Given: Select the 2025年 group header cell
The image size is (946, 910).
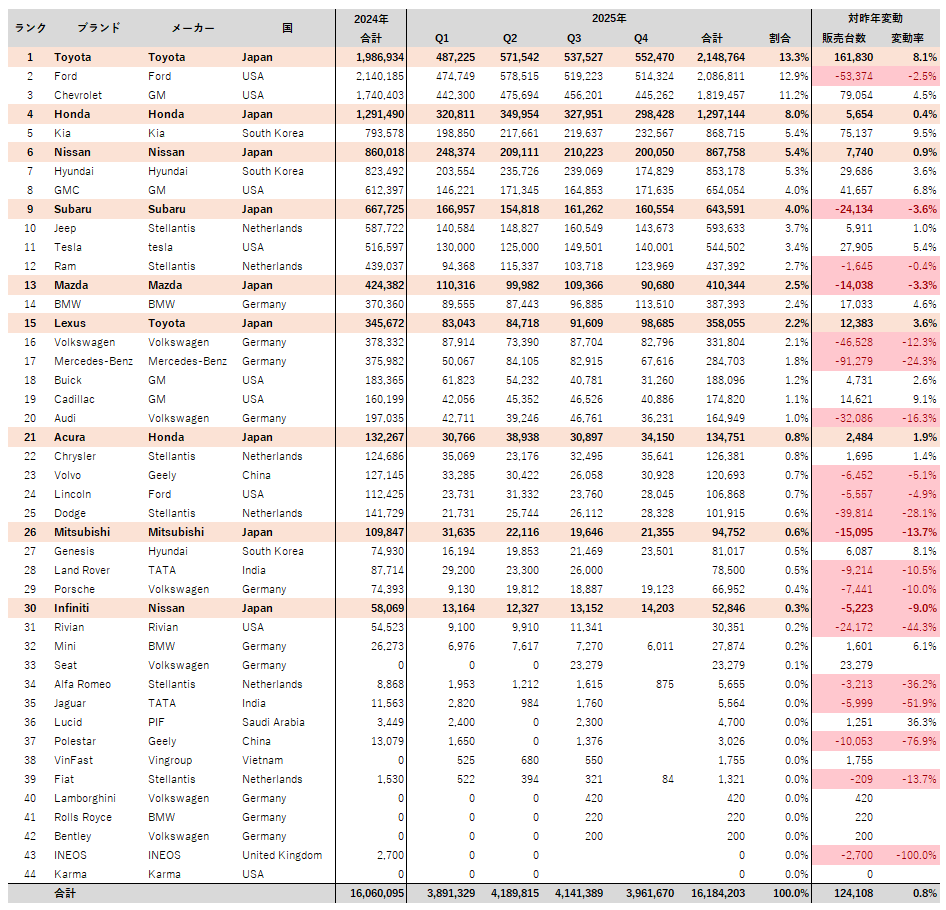Looking at the screenshot, I should [608, 18].
